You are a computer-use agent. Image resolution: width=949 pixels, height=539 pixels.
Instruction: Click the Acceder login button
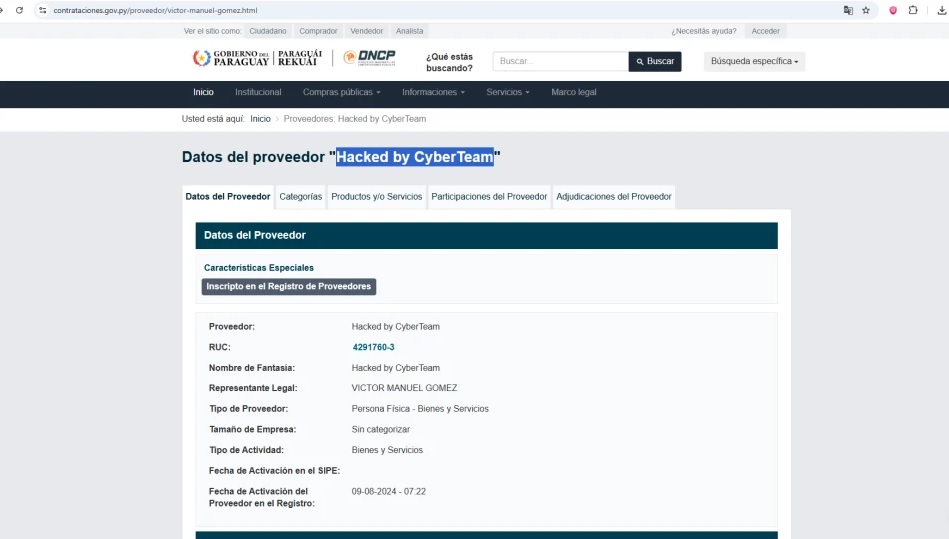[x=765, y=31]
